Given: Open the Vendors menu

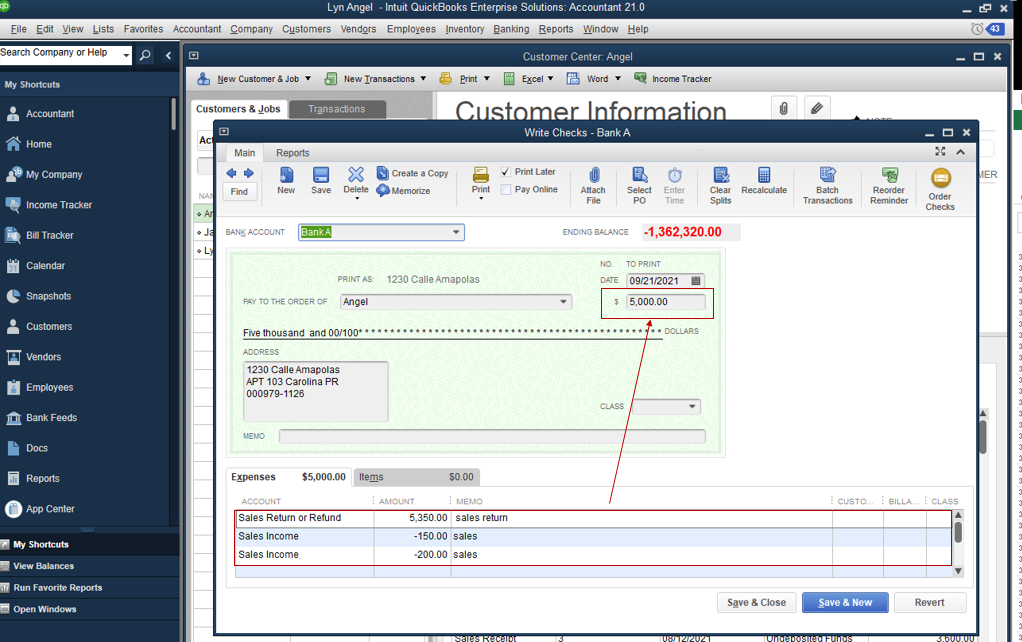Looking at the screenshot, I should coord(358,29).
